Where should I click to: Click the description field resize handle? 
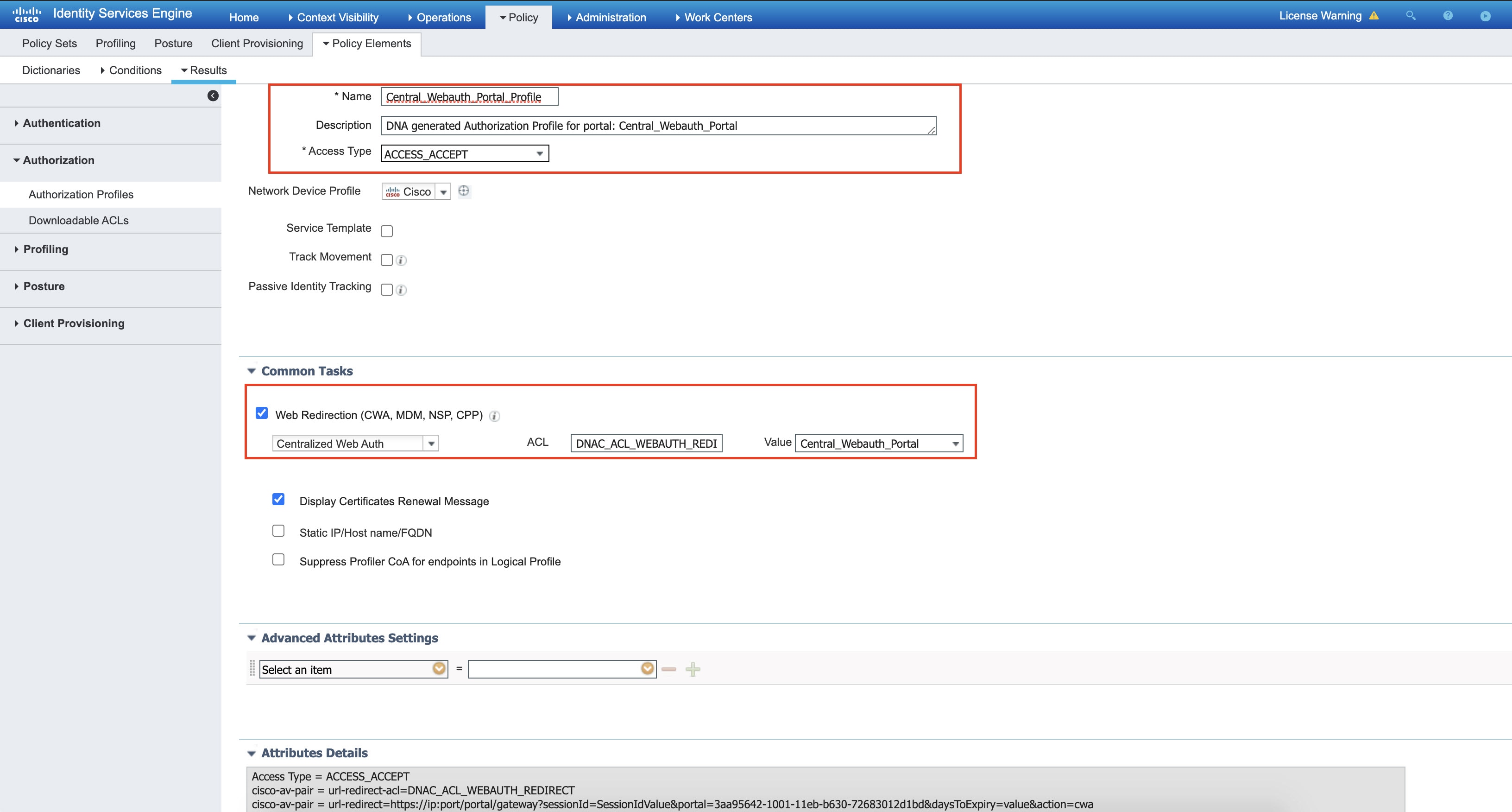pos(932,130)
